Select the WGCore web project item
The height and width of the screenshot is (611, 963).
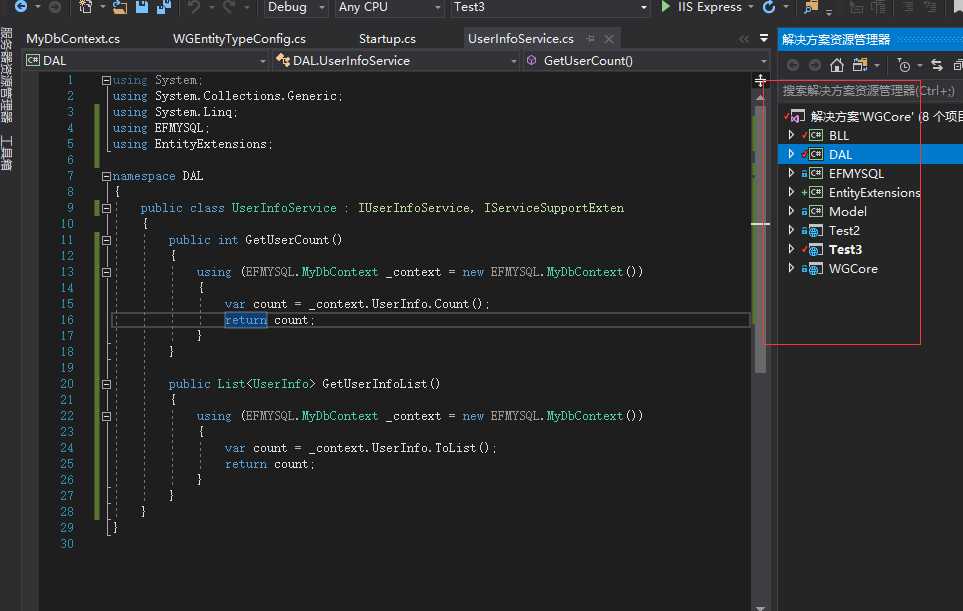(x=853, y=269)
